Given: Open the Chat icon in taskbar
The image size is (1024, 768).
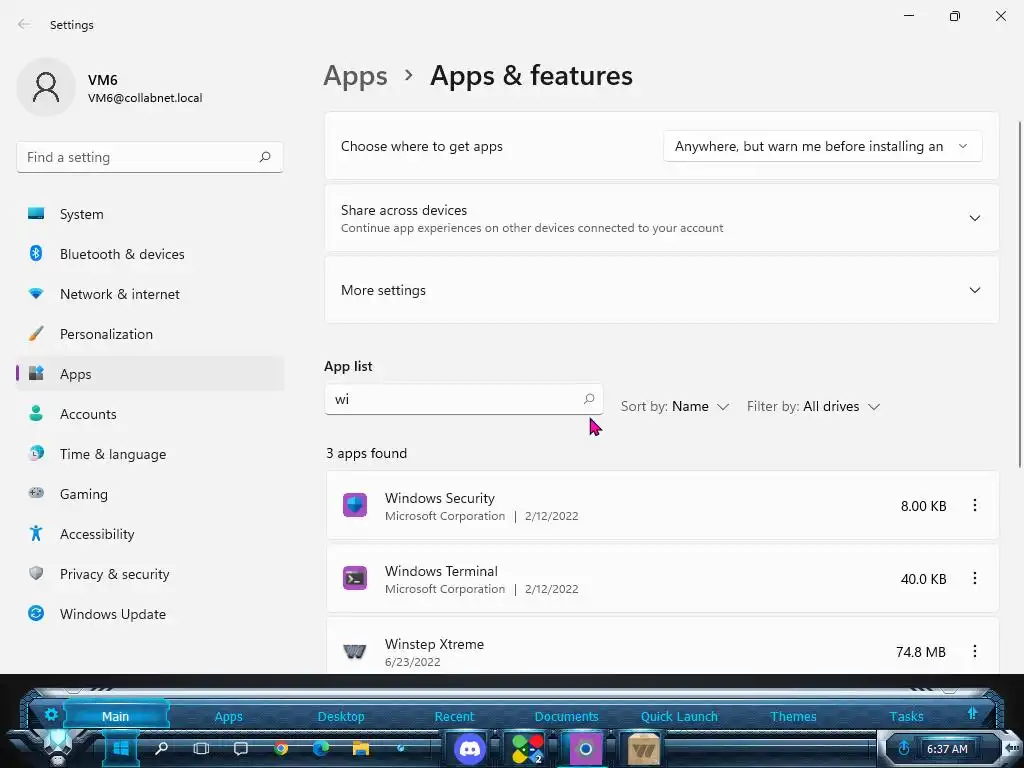Looking at the screenshot, I should pyautogui.click(x=240, y=748).
